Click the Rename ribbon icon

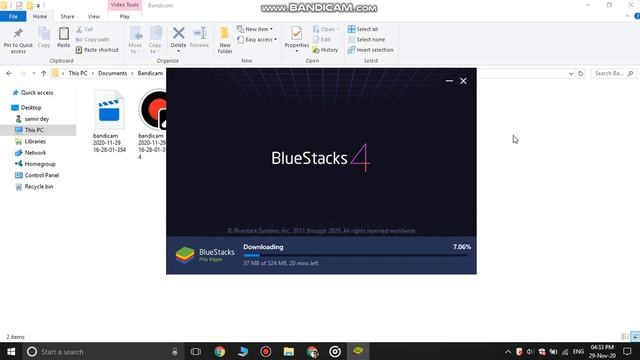[x=199, y=38]
